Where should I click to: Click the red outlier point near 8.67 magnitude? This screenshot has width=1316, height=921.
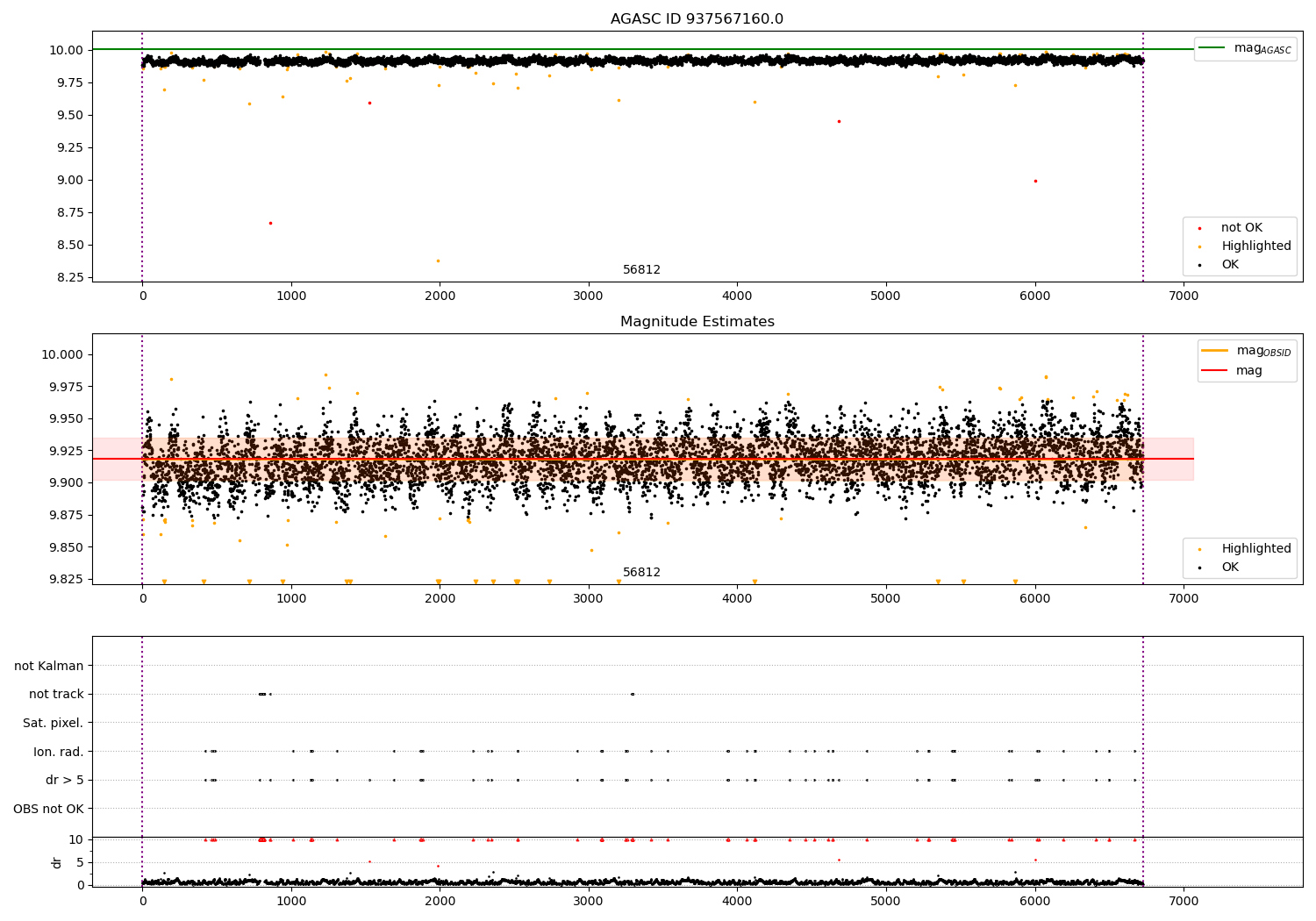click(x=270, y=223)
